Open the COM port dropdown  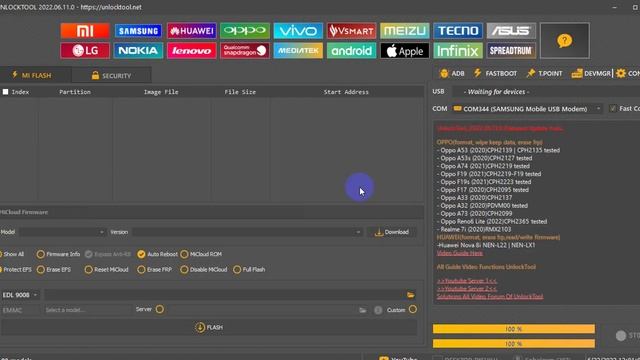pos(527,109)
